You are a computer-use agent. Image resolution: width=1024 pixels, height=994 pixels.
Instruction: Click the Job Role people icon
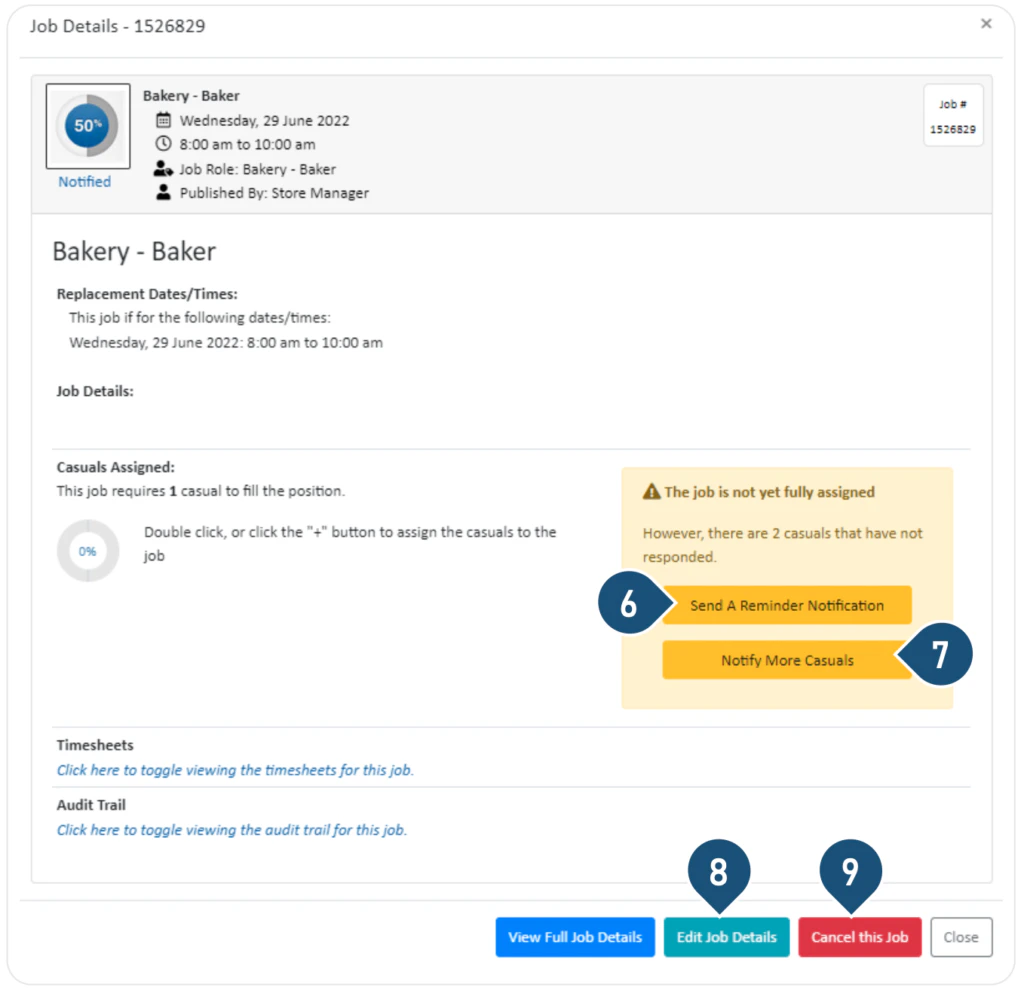163,168
